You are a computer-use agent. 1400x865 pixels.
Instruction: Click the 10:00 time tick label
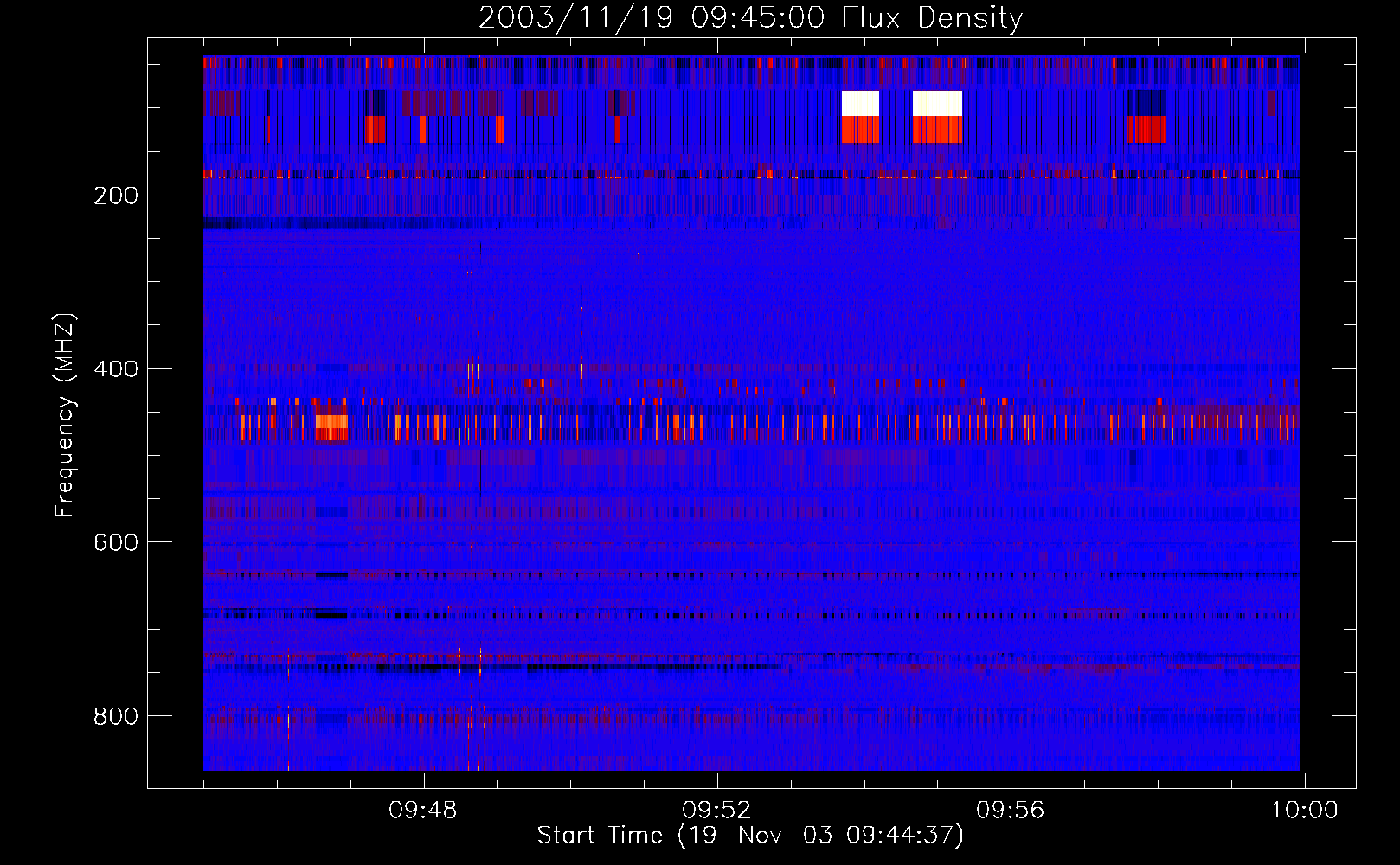click(1304, 811)
